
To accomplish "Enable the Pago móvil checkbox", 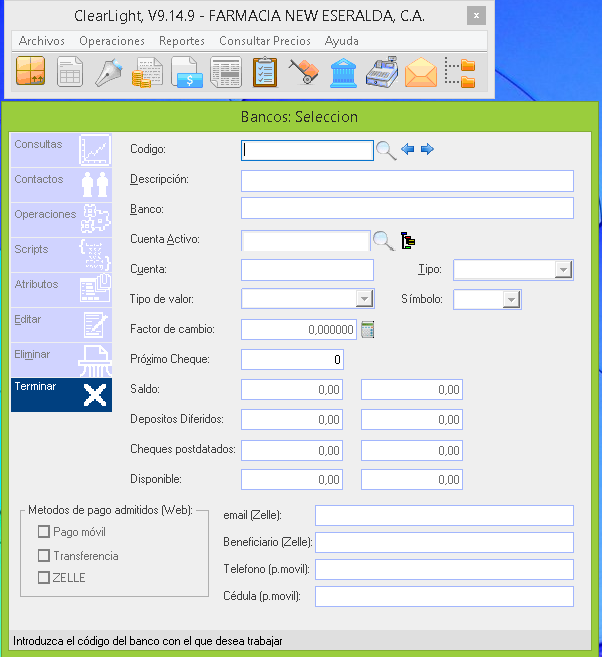I will pyautogui.click(x=44, y=532).
